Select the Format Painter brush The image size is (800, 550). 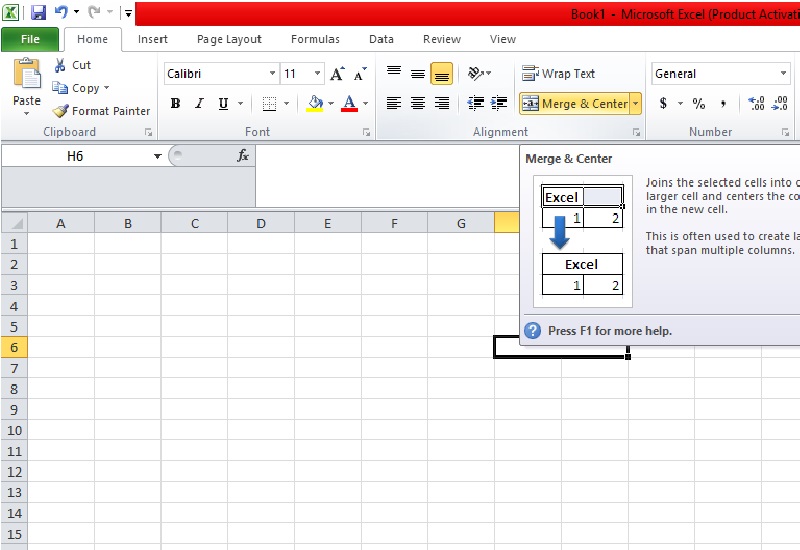tap(61, 111)
